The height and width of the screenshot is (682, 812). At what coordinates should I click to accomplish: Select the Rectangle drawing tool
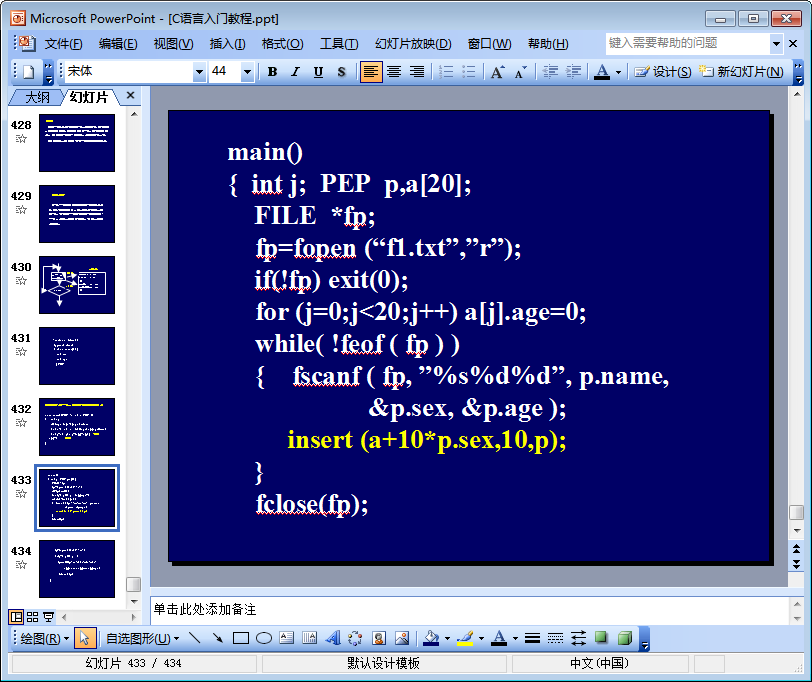(x=241, y=639)
